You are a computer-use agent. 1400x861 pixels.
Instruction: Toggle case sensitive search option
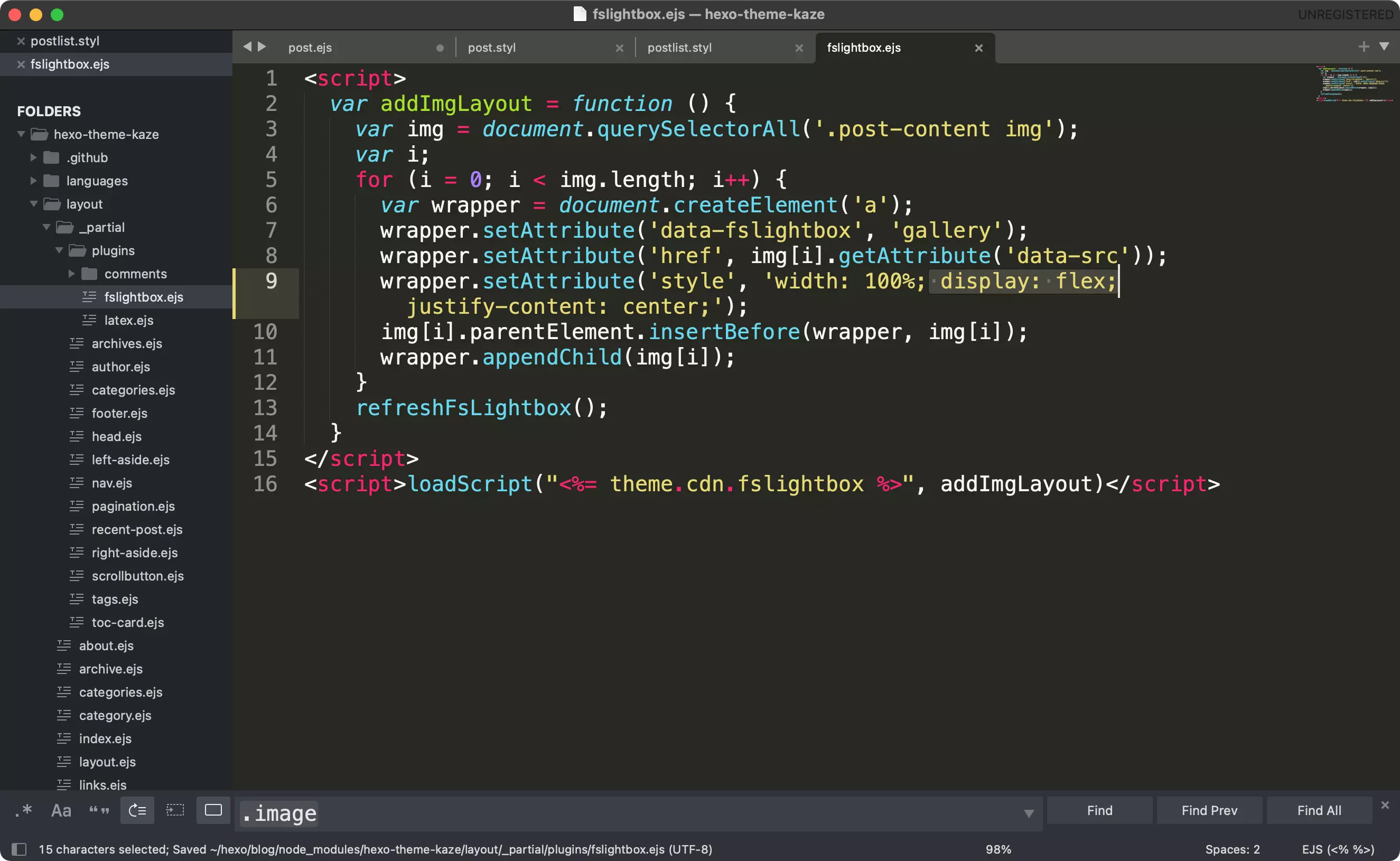point(61,810)
